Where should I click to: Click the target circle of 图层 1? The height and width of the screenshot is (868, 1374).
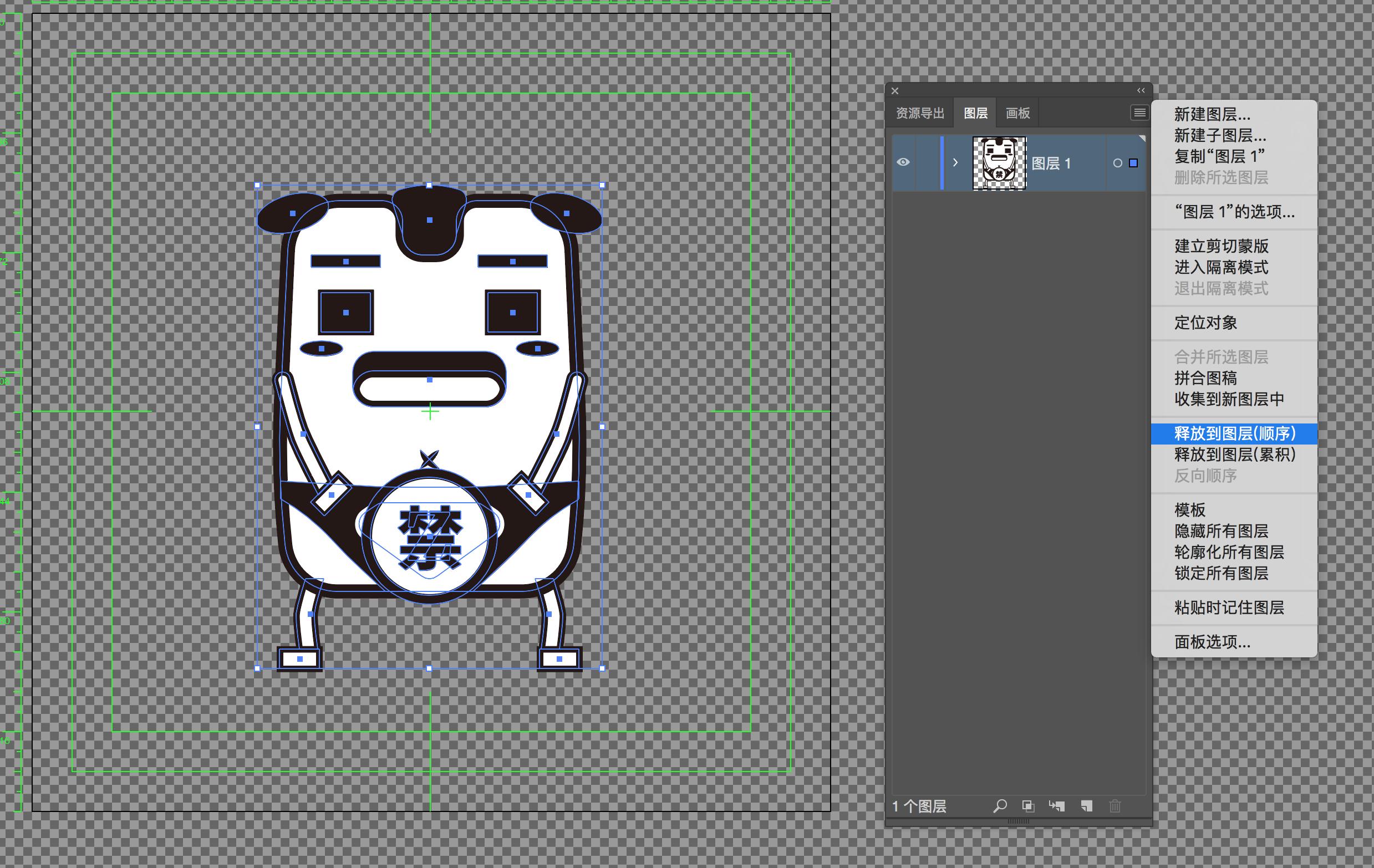(1117, 163)
